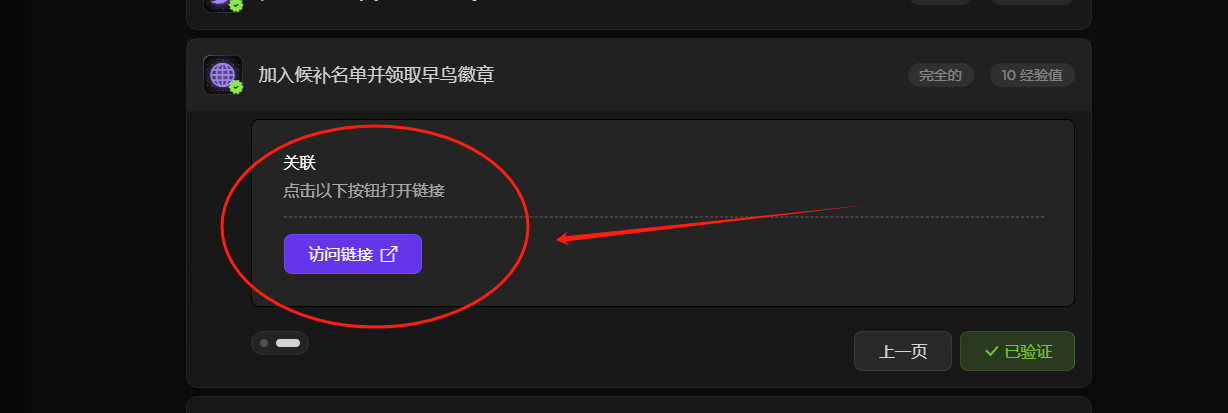Click the 关联 heading
This screenshot has width=1228, height=413.
tap(300, 163)
